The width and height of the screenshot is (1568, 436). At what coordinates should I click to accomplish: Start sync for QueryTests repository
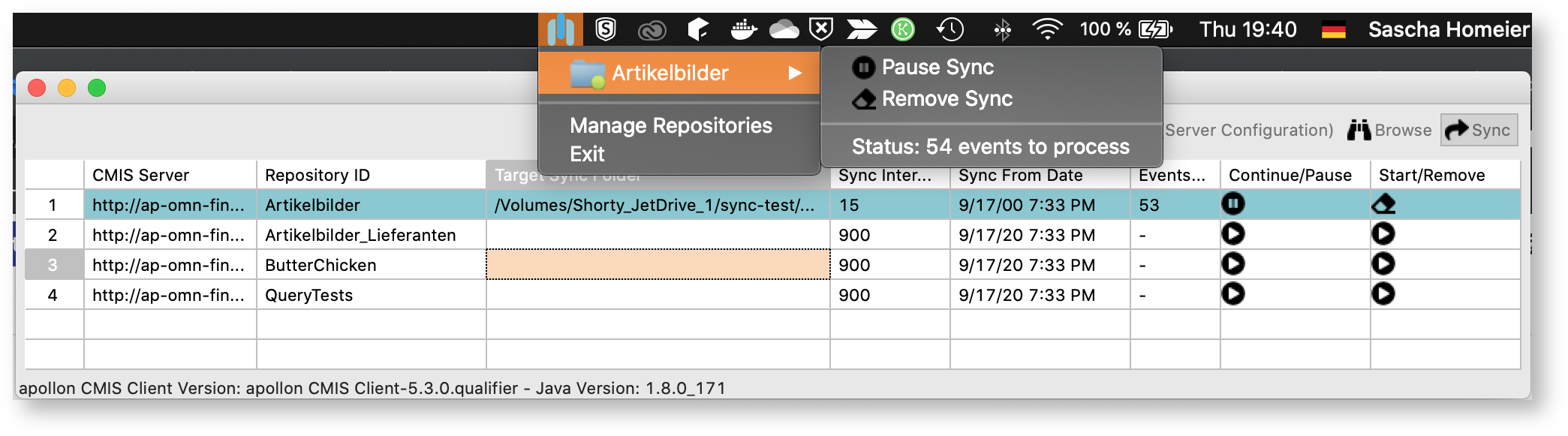click(x=1383, y=294)
